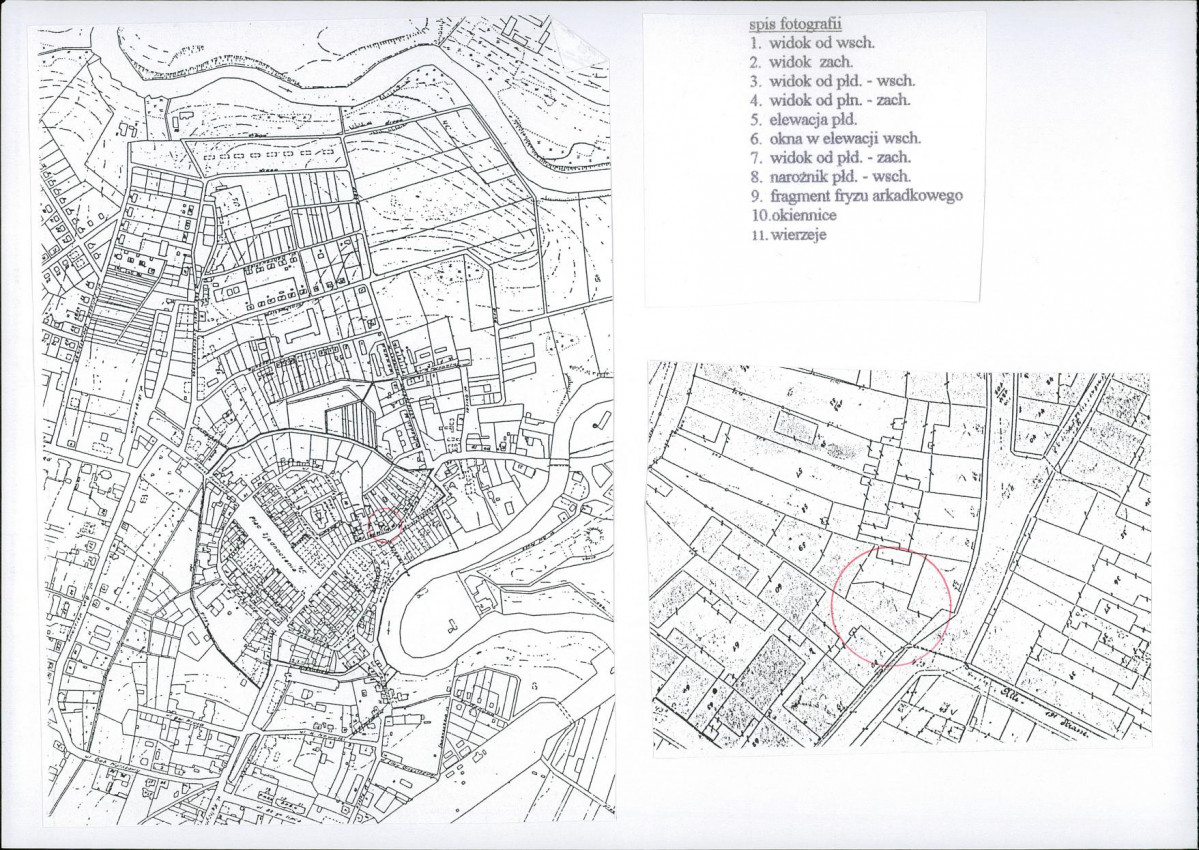
Task: Choose '6. okna w elewacji wsch.'
Action: pyautogui.click(x=835, y=138)
